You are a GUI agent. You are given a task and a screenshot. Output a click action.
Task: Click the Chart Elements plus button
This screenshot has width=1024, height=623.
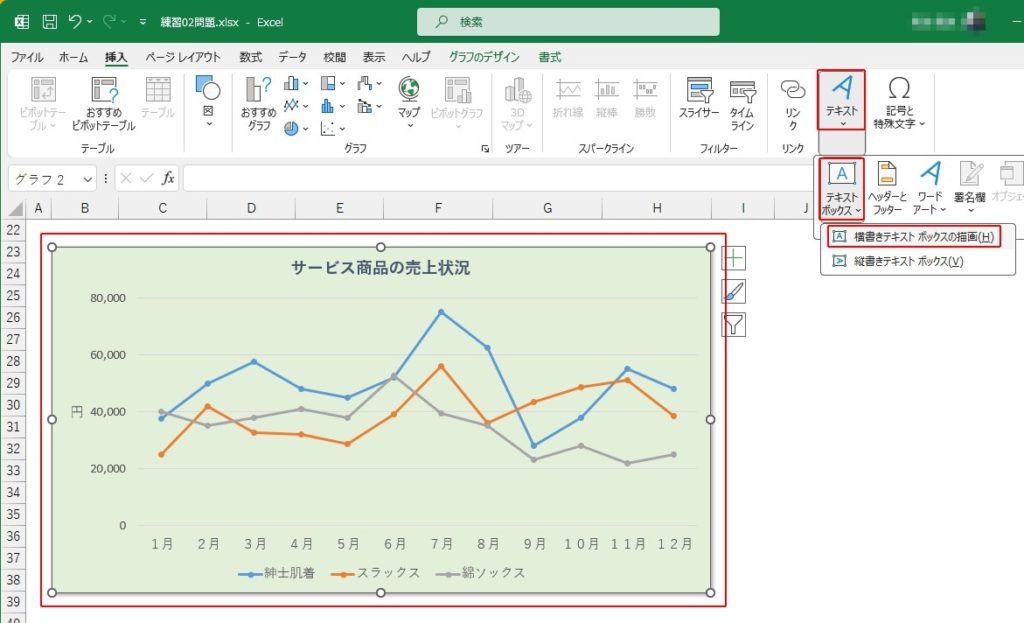[734, 258]
